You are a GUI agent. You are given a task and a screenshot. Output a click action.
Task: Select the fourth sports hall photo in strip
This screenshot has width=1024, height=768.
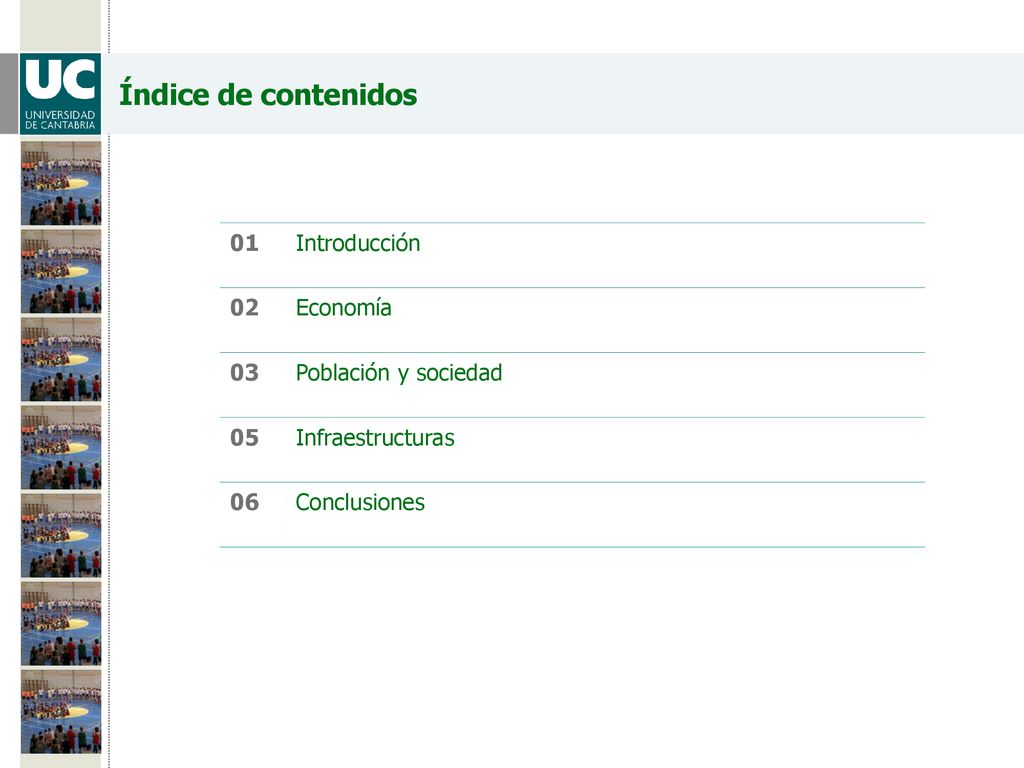tap(61, 447)
